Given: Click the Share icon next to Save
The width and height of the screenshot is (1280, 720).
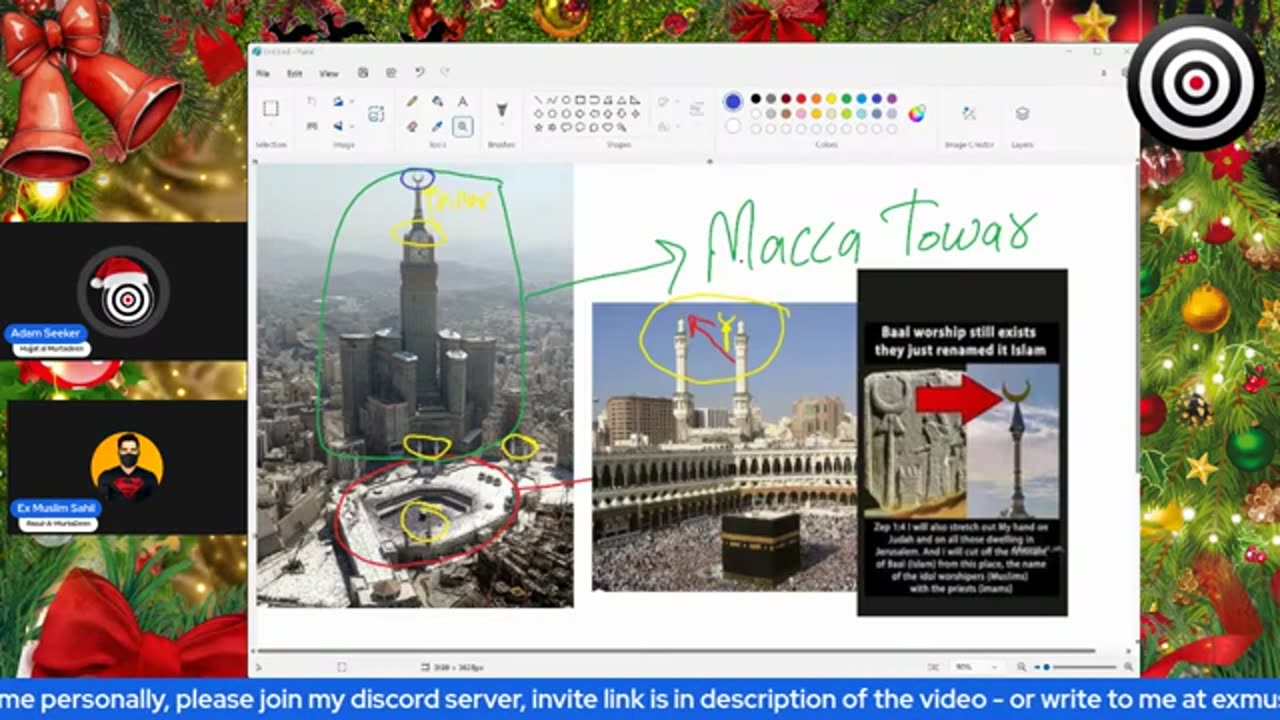Looking at the screenshot, I should click(391, 73).
